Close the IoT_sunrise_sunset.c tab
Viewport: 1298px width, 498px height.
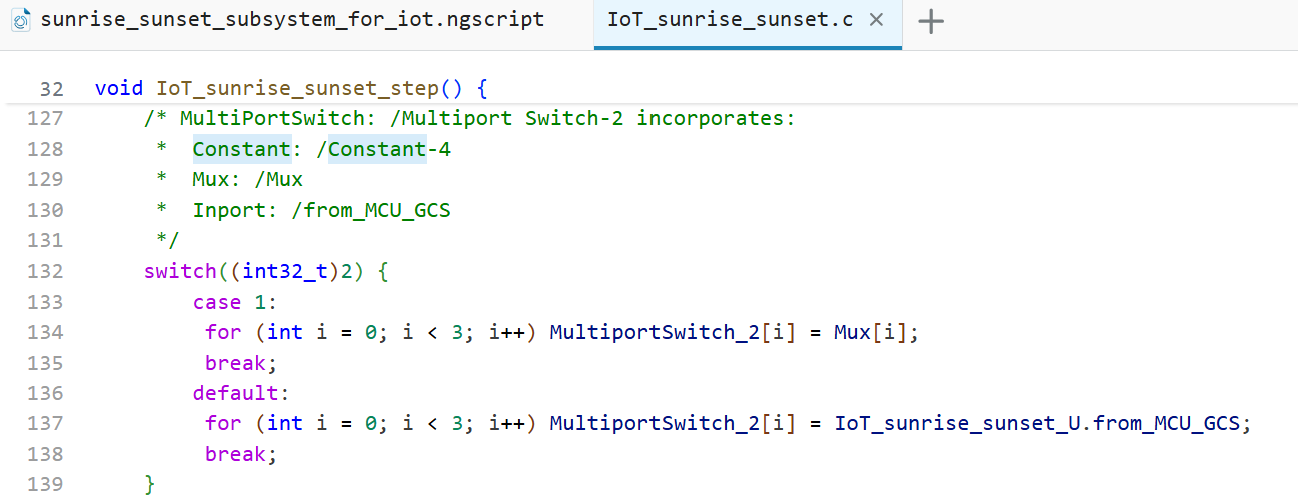[877, 20]
